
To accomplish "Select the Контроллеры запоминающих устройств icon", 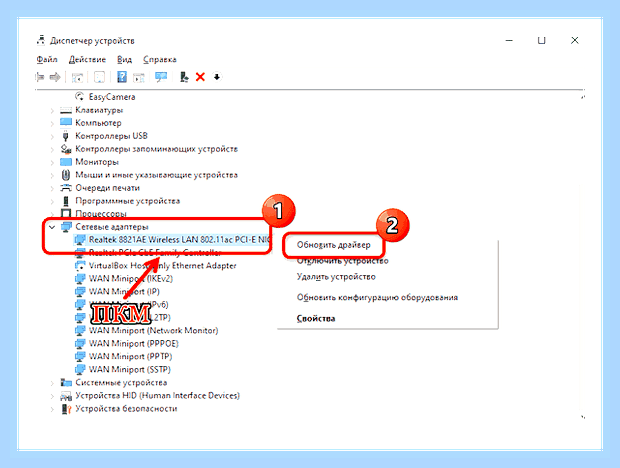I will coord(66,149).
